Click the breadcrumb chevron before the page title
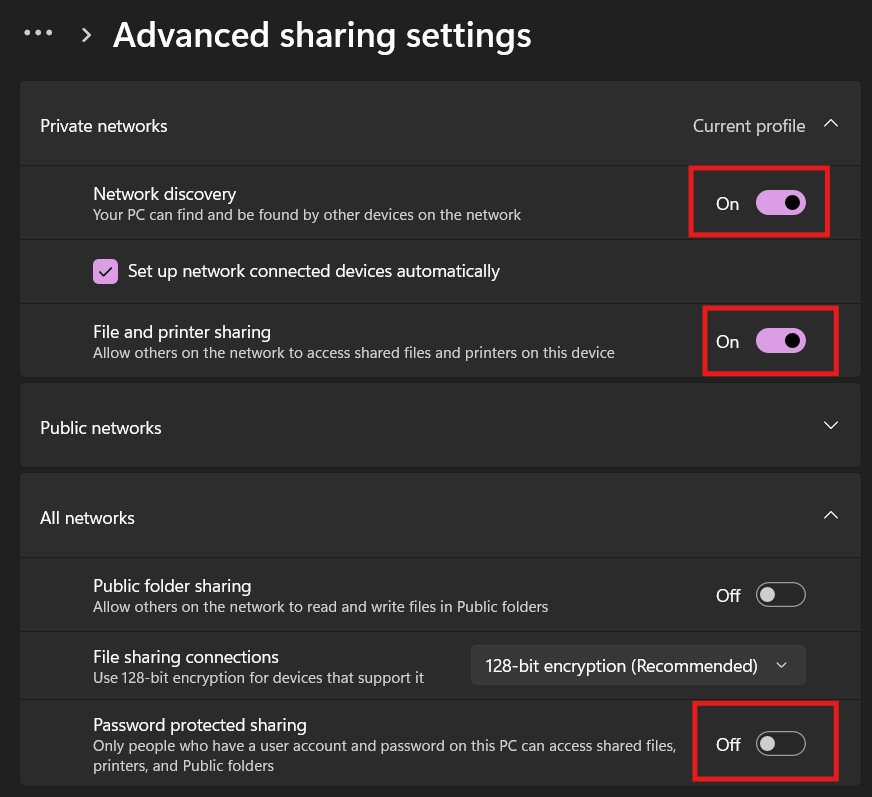Viewport: 872px width, 797px height. coord(87,35)
